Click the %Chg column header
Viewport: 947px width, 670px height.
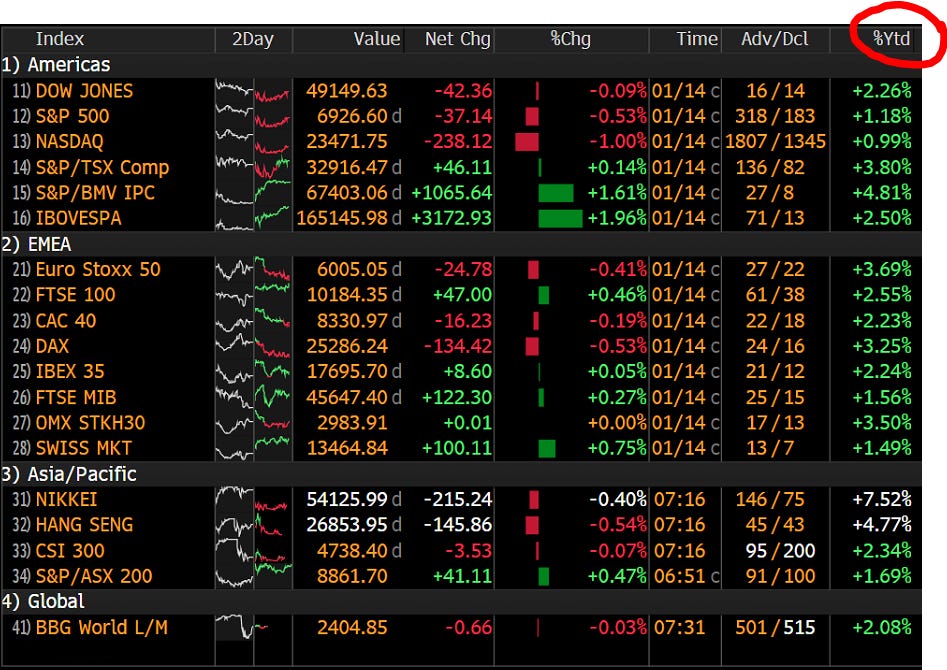coord(571,39)
